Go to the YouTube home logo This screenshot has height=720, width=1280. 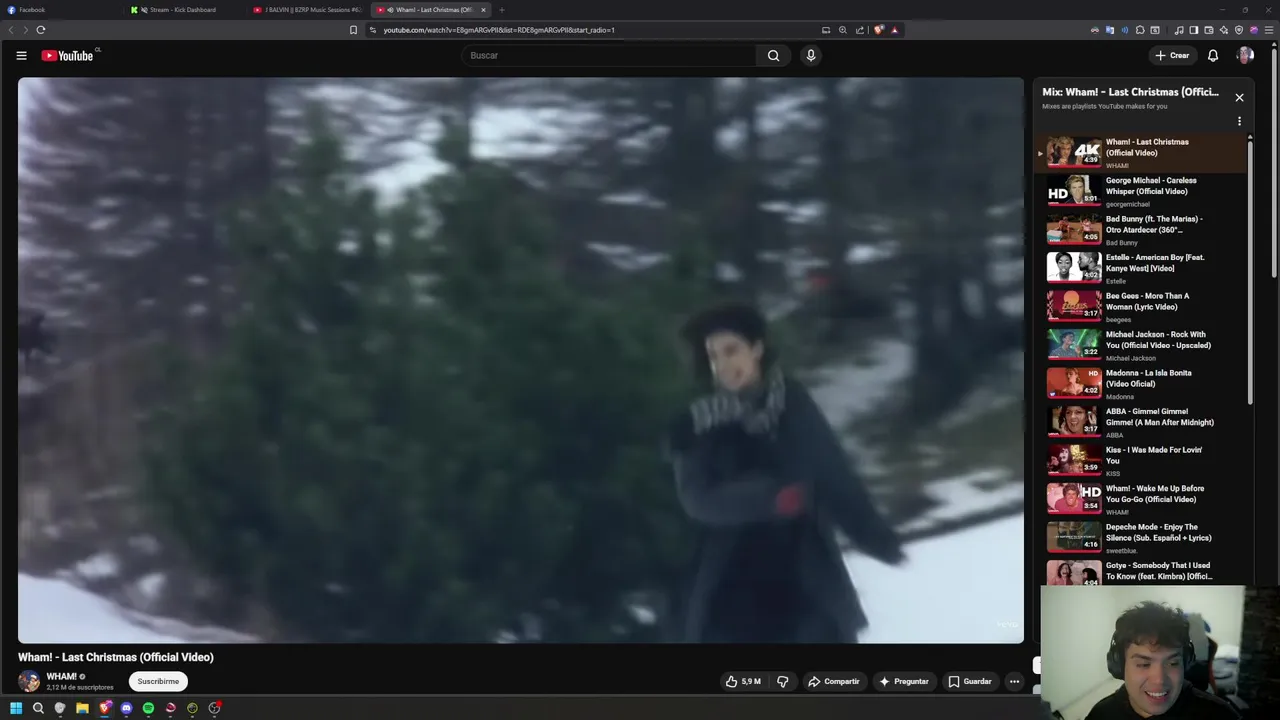[x=67, y=56]
